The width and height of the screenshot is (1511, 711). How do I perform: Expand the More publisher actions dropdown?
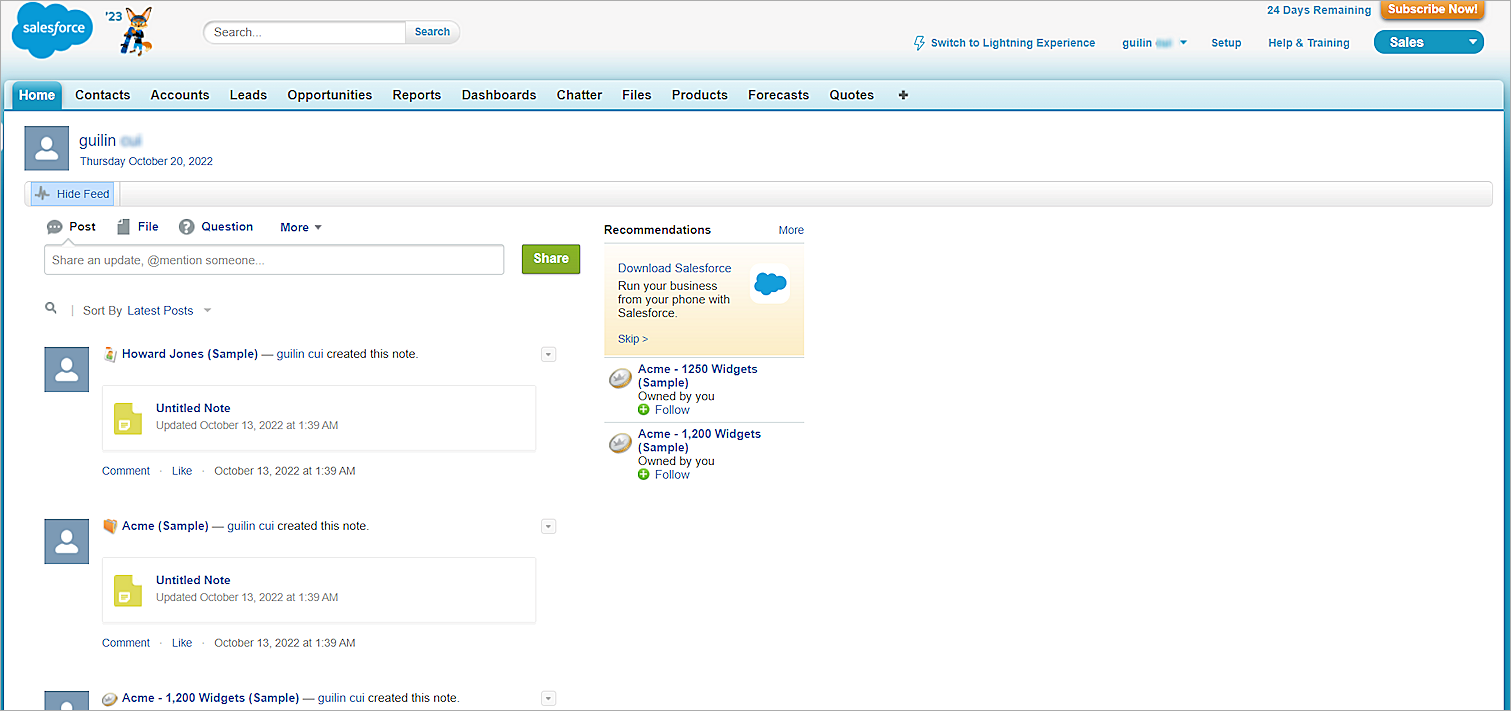(x=301, y=227)
